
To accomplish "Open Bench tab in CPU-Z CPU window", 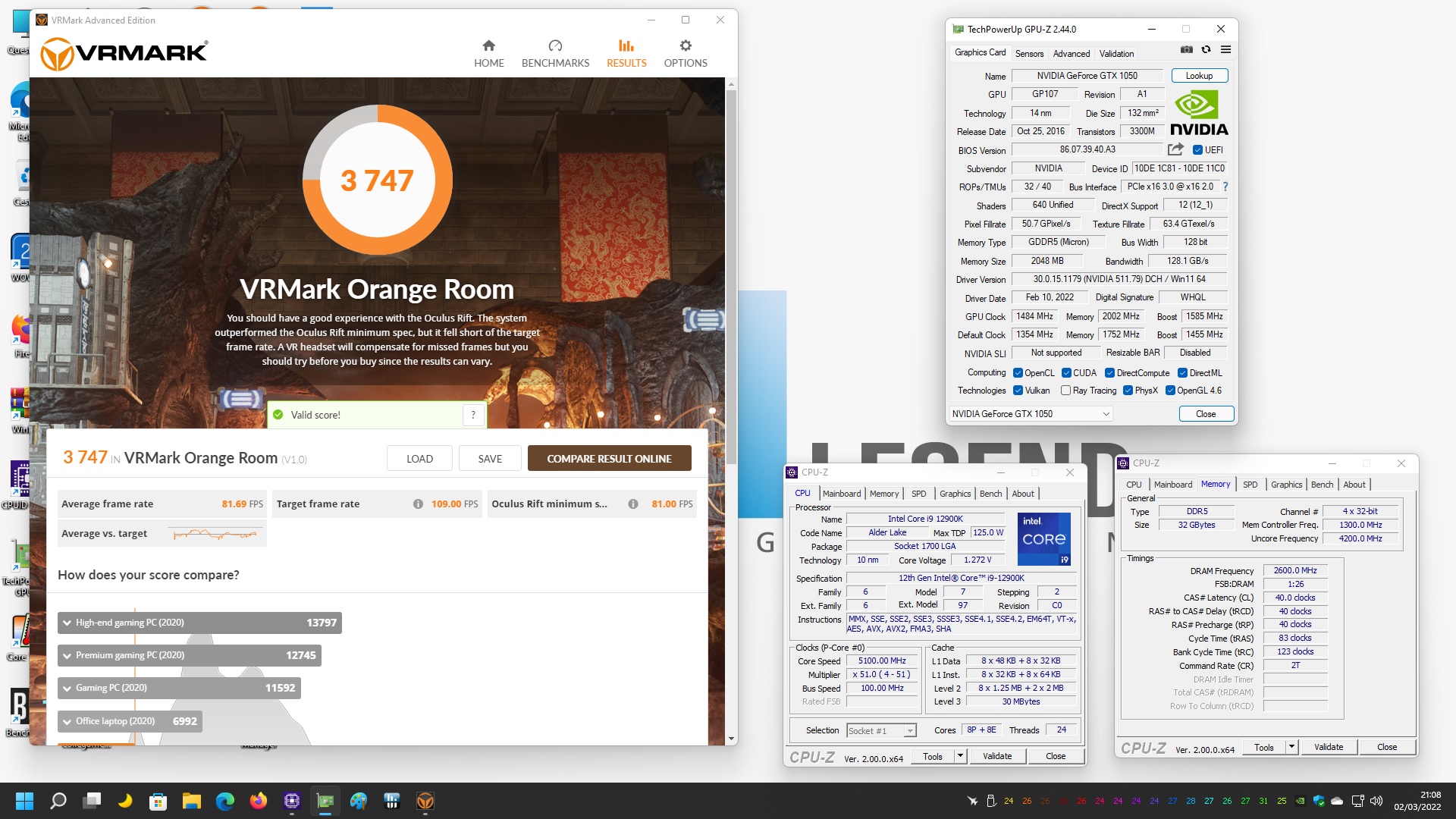I will coord(990,494).
